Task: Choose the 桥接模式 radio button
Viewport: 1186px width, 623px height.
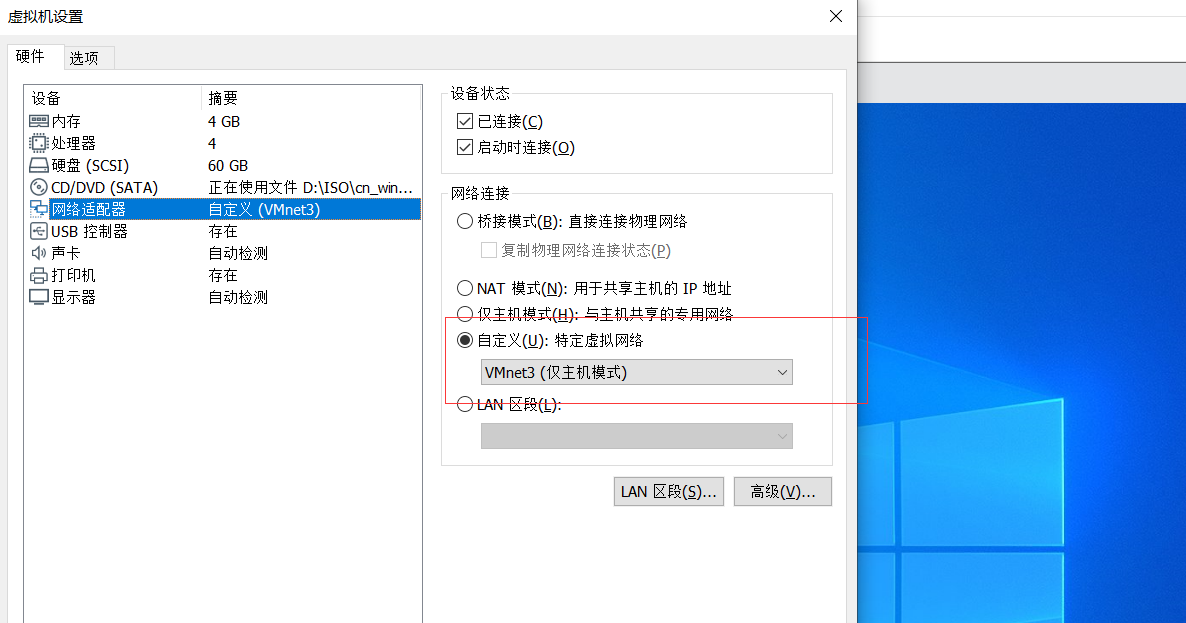Action: click(x=465, y=222)
